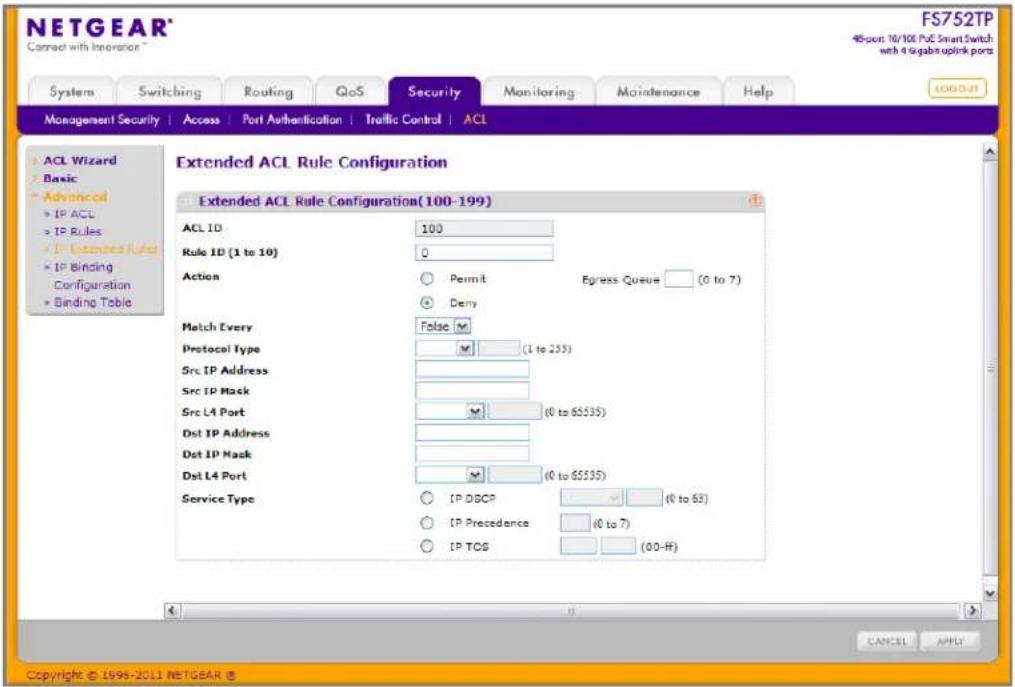
Task: Click the horizontal scrollbar left arrow
Action: (172, 610)
